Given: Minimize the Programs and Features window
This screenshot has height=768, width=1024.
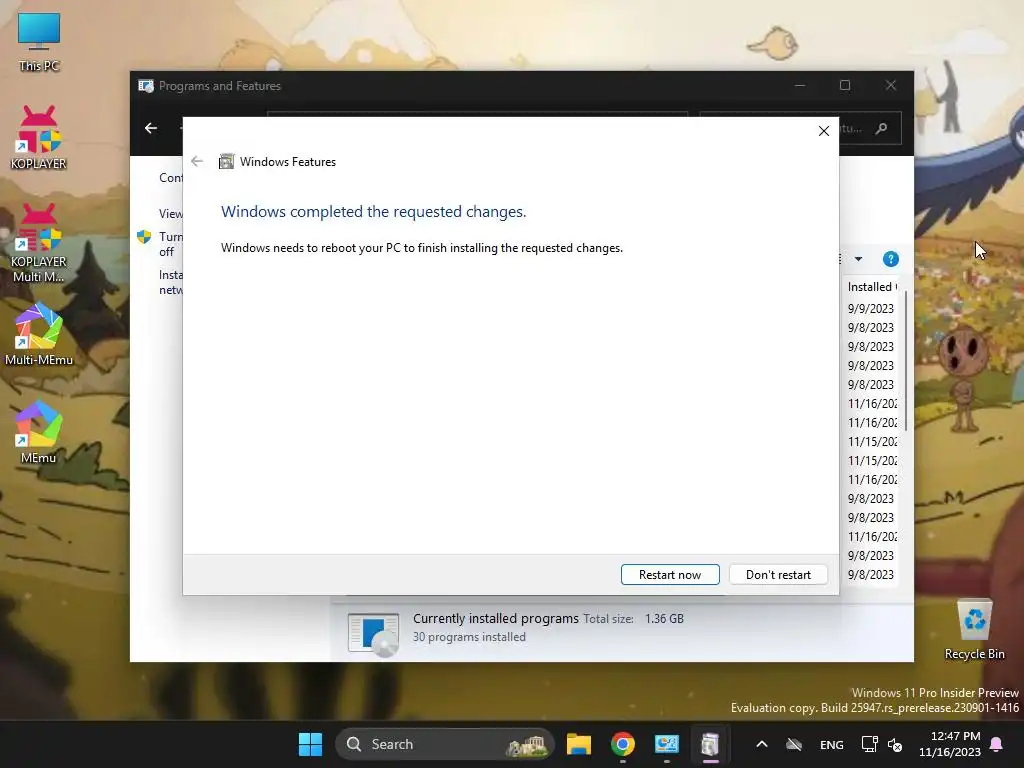Looking at the screenshot, I should [800, 86].
